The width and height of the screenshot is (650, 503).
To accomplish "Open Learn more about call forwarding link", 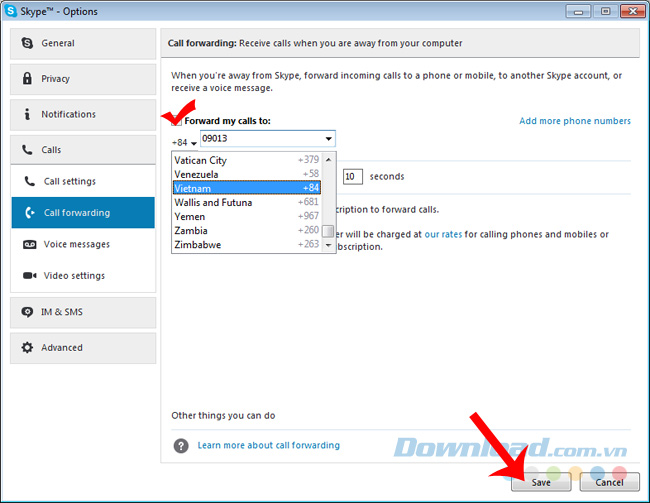I will 268,445.
